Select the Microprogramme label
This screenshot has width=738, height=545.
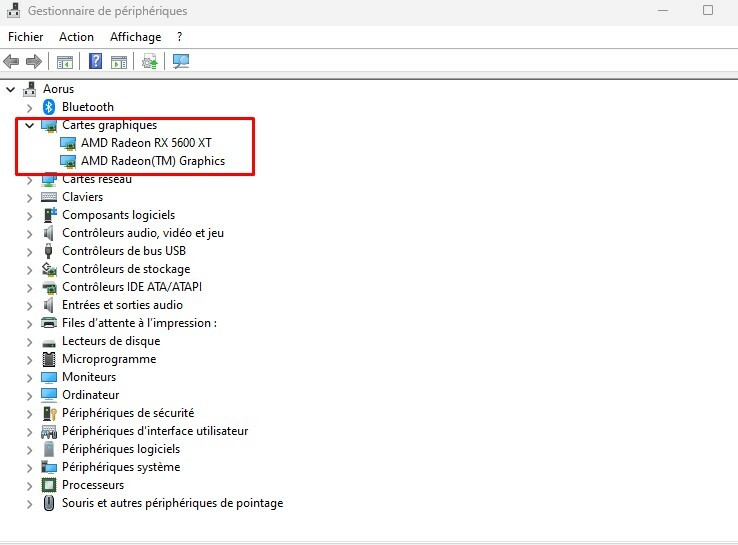(109, 359)
